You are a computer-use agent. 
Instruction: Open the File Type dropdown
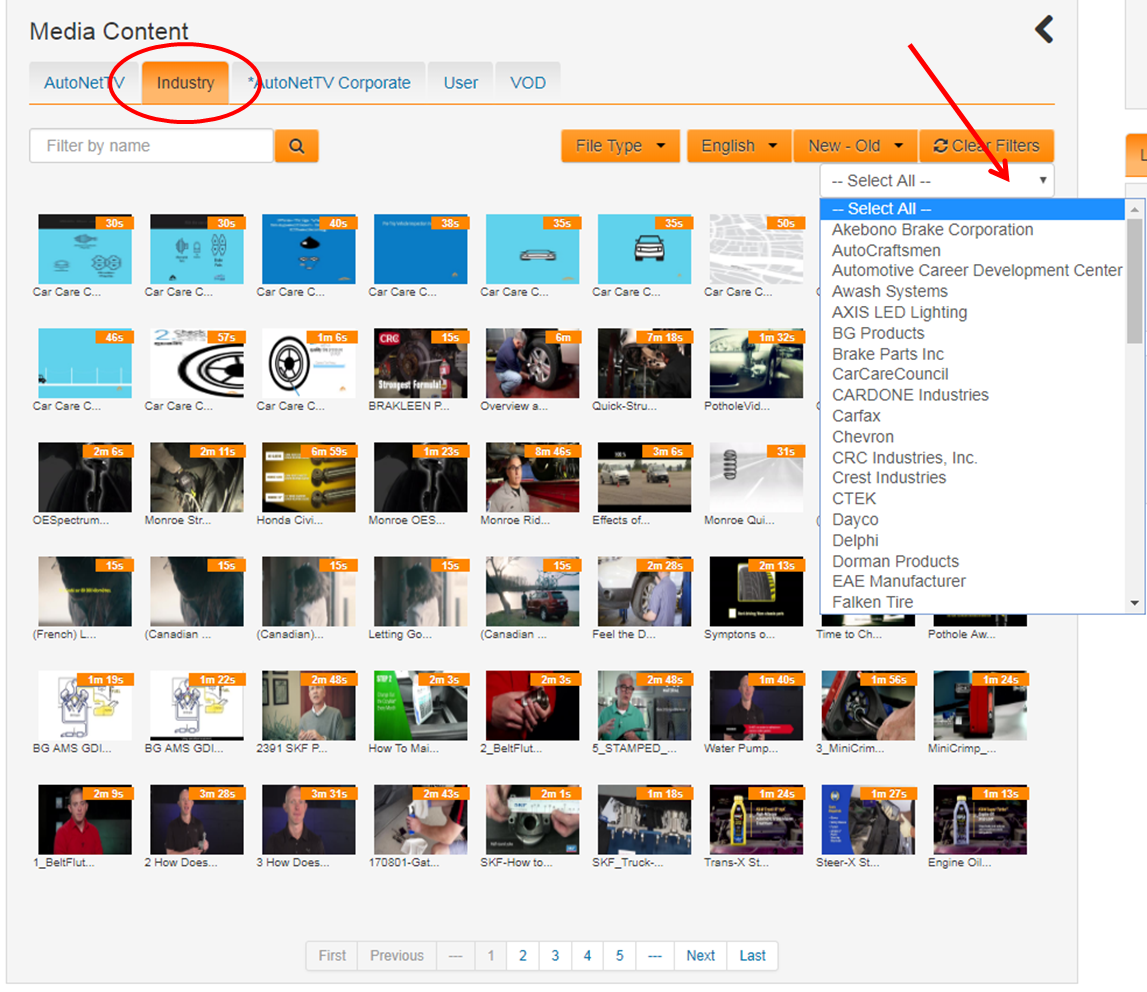click(620, 146)
